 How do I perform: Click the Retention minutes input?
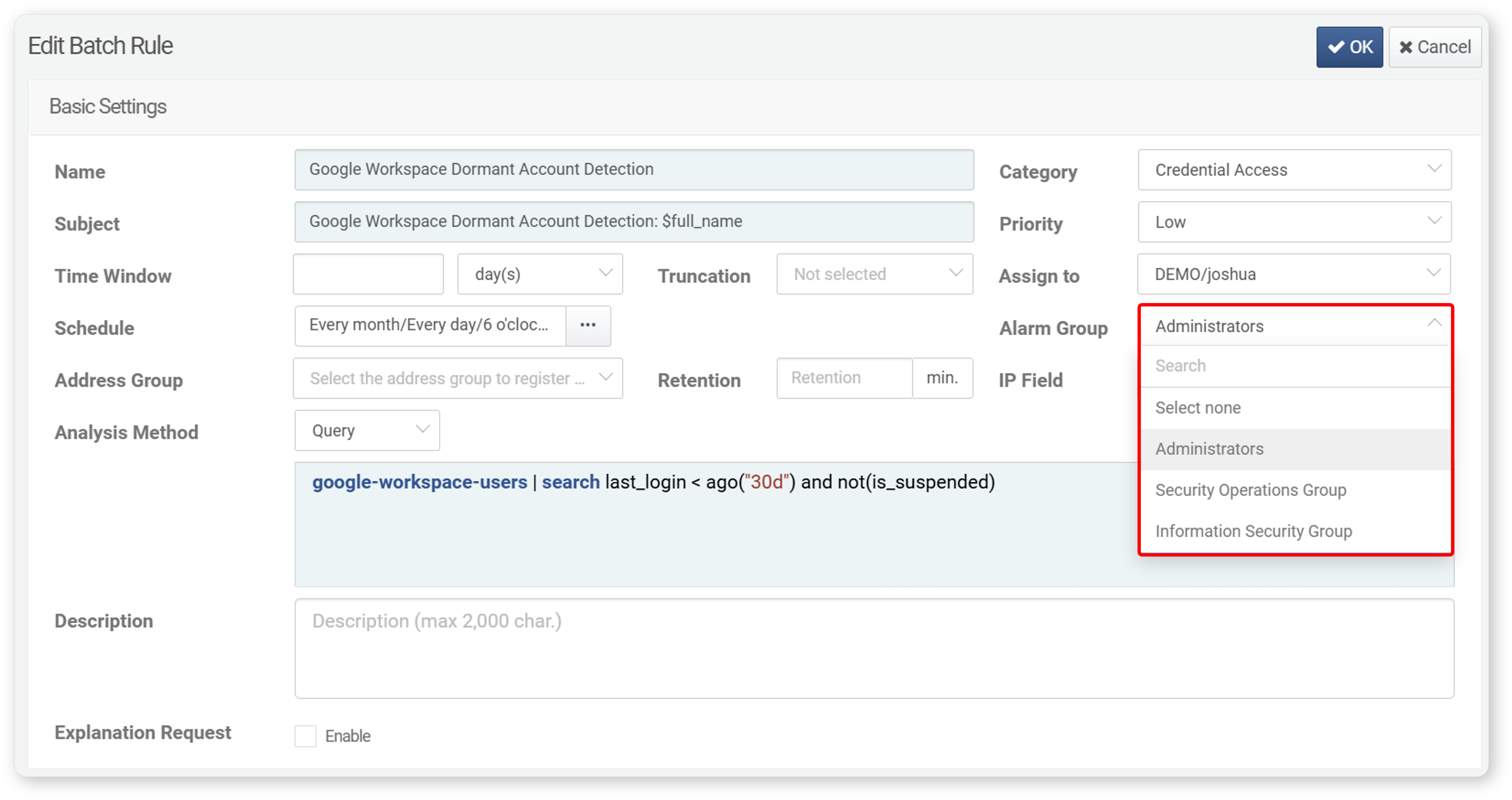[844, 378]
